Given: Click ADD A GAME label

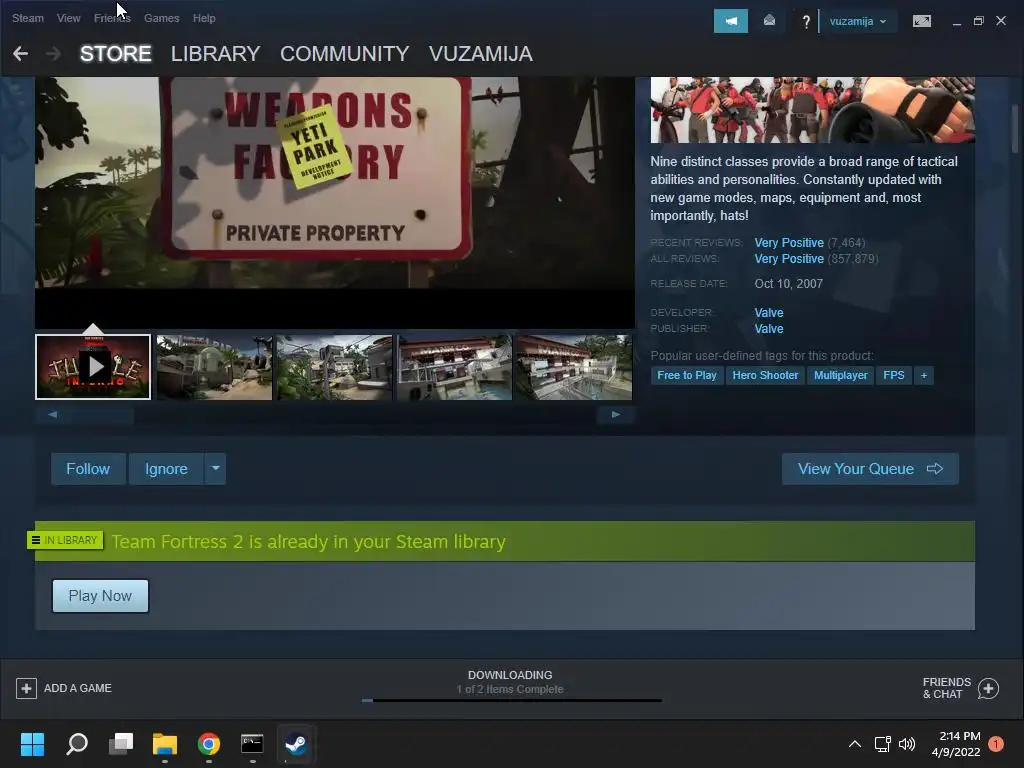Looking at the screenshot, I should [78, 688].
